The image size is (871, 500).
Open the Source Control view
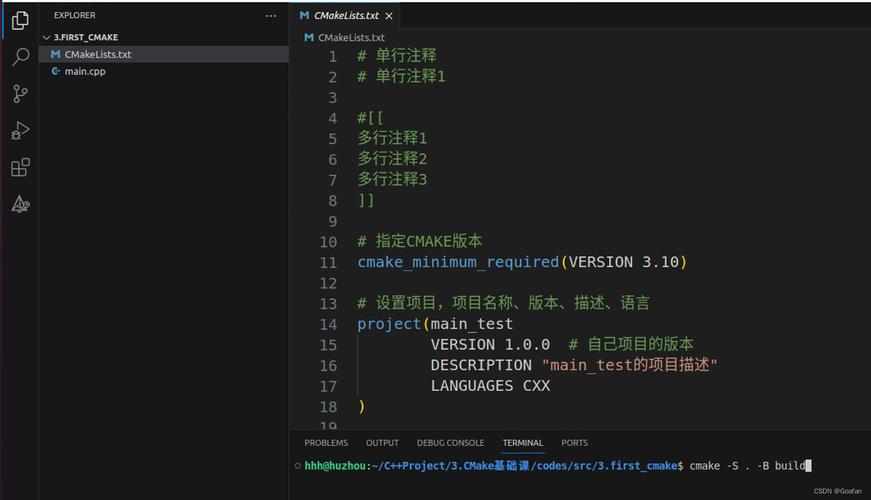20,94
